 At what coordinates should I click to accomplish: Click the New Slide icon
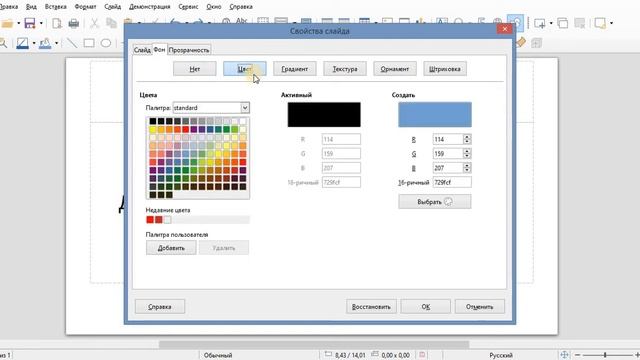540,23
